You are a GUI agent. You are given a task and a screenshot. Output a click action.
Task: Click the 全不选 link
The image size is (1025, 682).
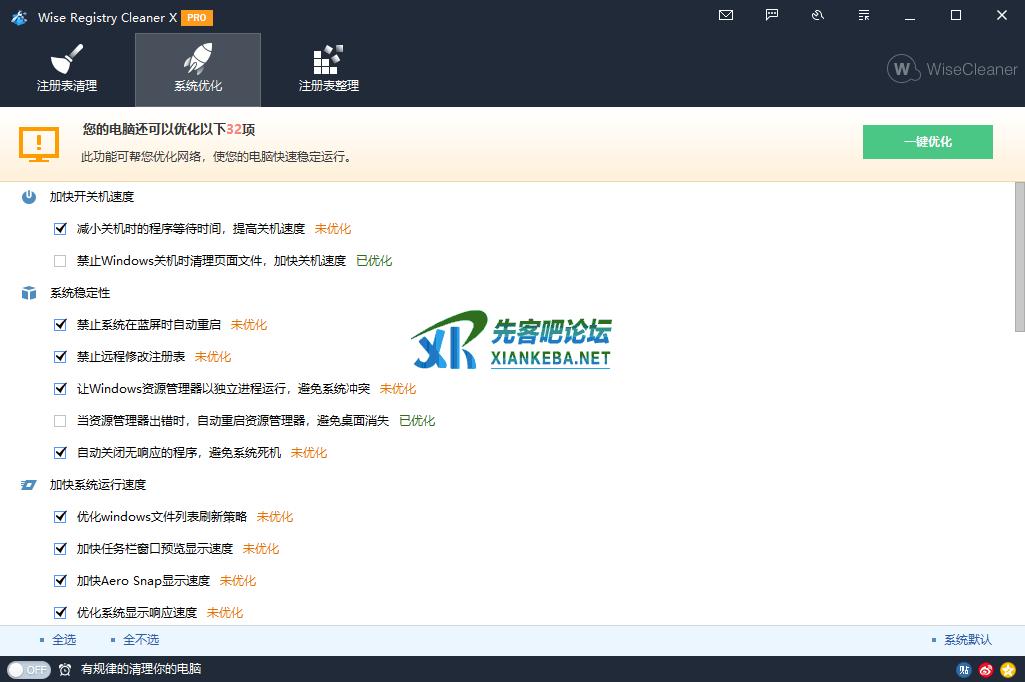point(141,640)
